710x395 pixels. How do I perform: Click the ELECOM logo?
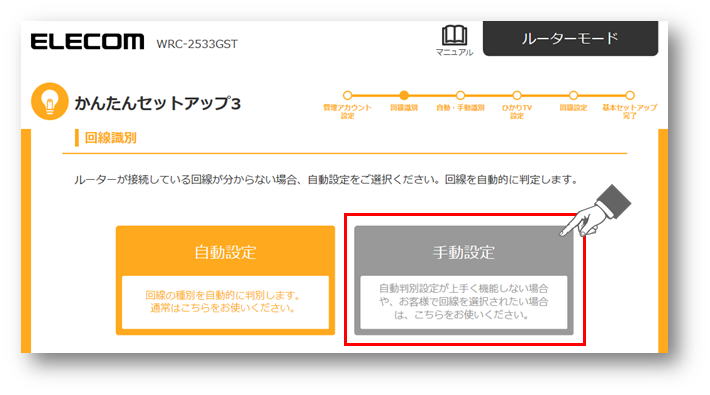click(87, 42)
